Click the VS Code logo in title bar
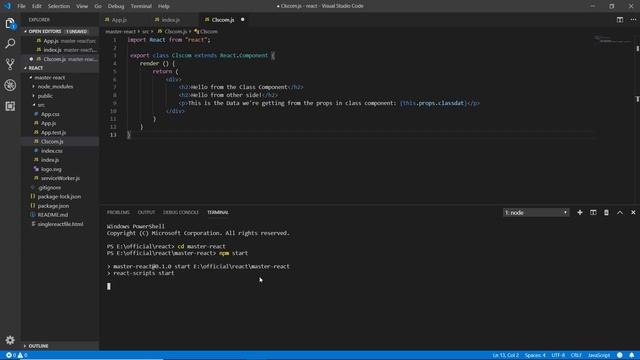Screen dimensions: 640x360 [7, 6]
